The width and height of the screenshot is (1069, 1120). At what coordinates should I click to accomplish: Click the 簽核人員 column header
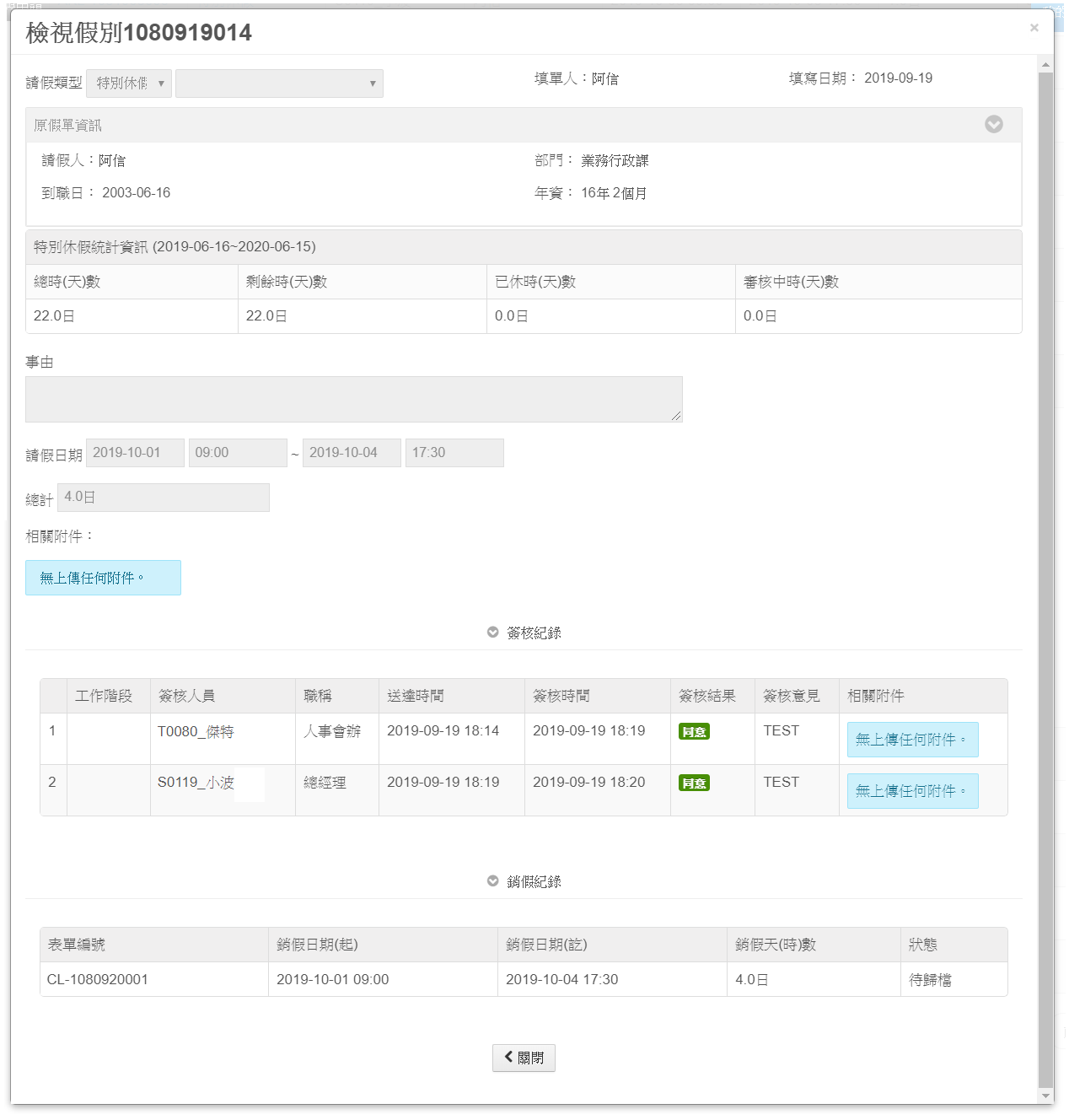click(187, 697)
